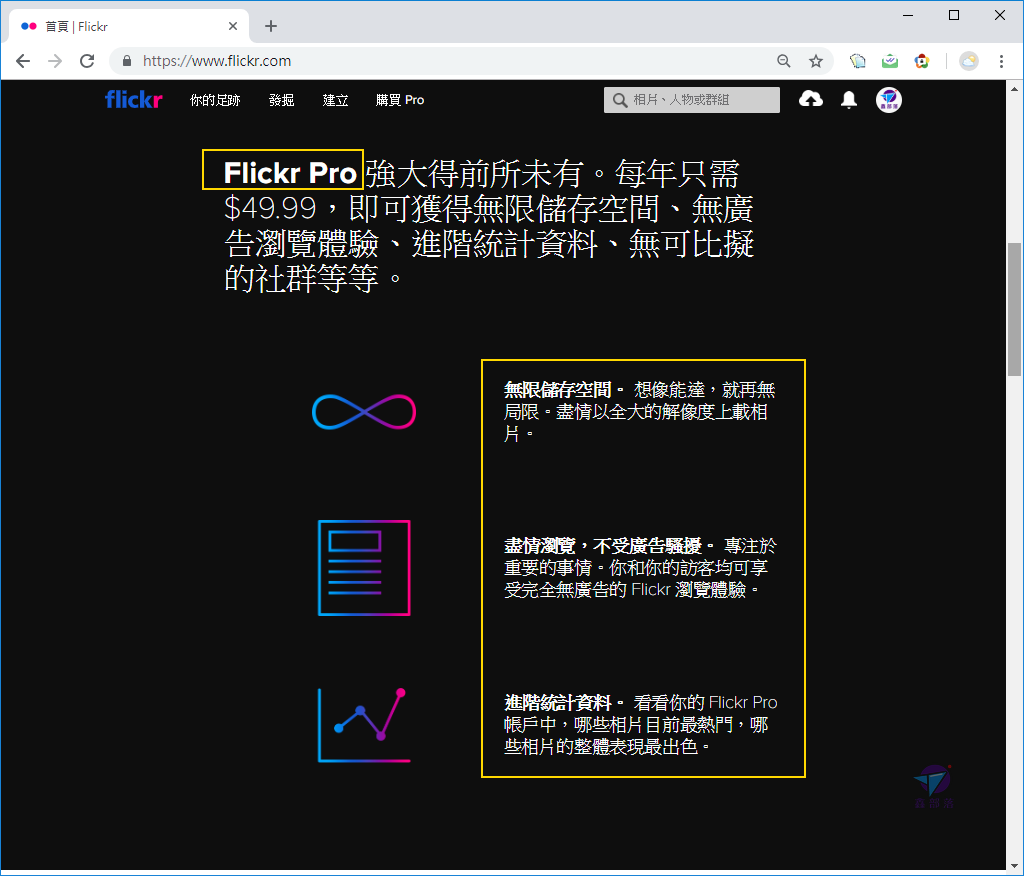The width and height of the screenshot is (1024, 876).
Task: Click the browser forward arrow
Action: tap(55, 61)
